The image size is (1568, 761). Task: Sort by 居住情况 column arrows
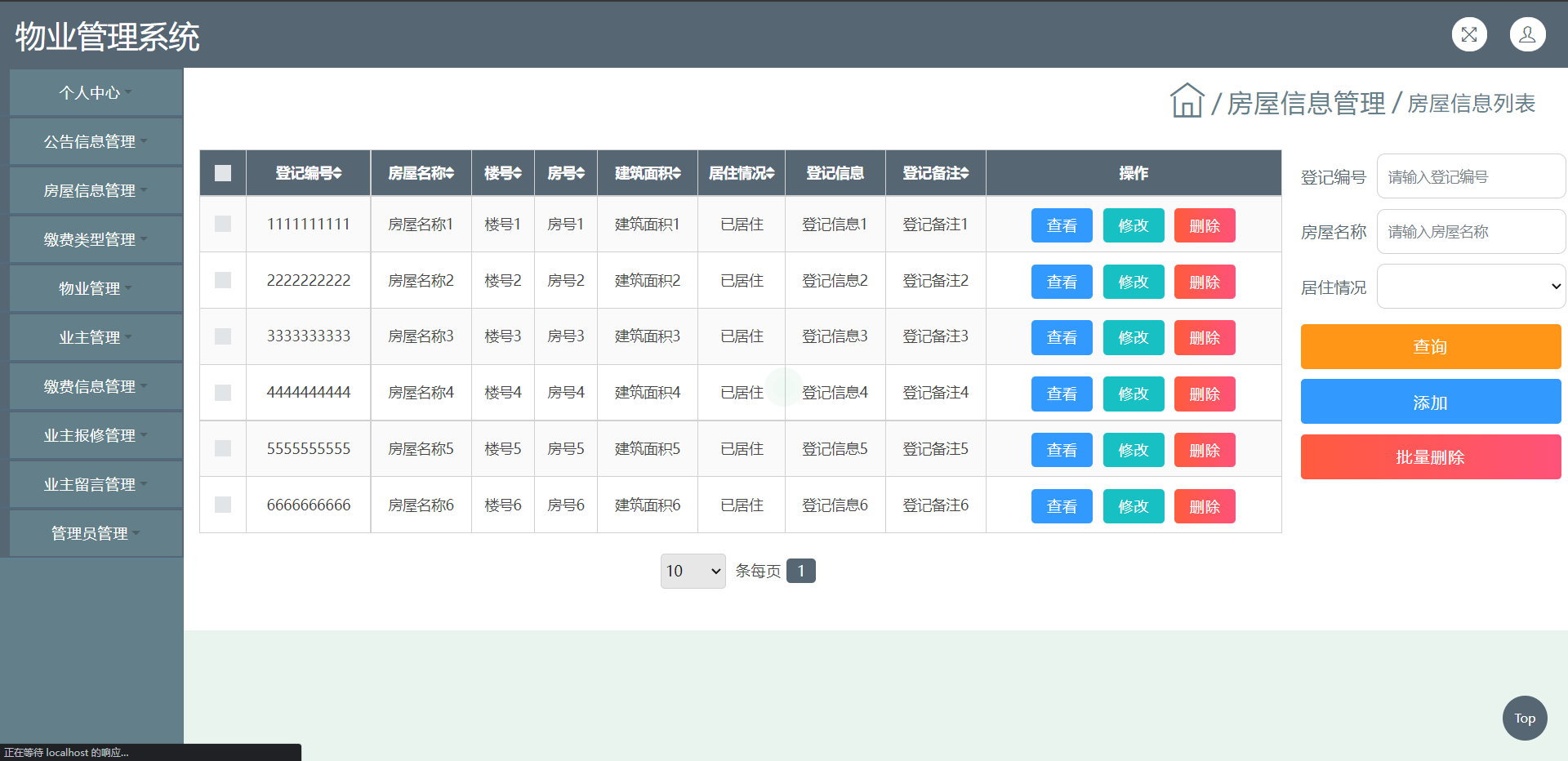click(x=769, y=173)
